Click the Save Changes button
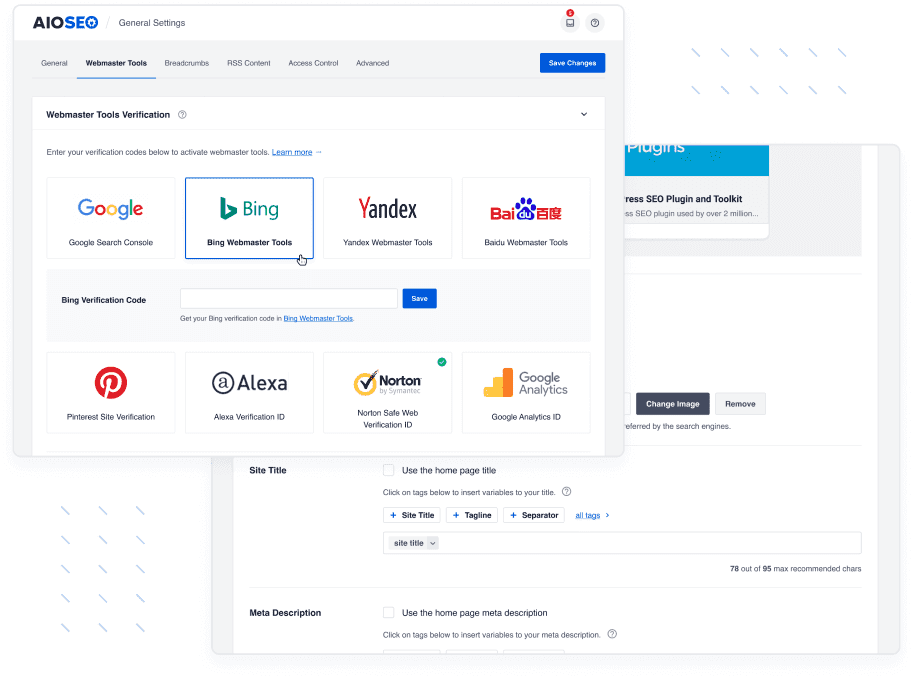913x676 pixels. (x=572, y=63)
